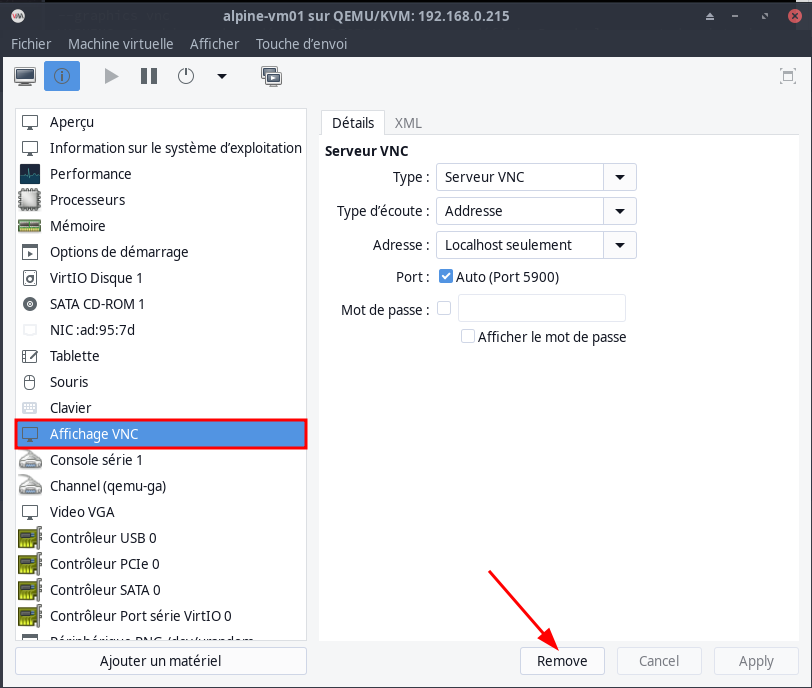Toggle fullscreen icon in the toolbar
Image resolution: width=812 pixels, height=688 pixels.
(788, 76)
